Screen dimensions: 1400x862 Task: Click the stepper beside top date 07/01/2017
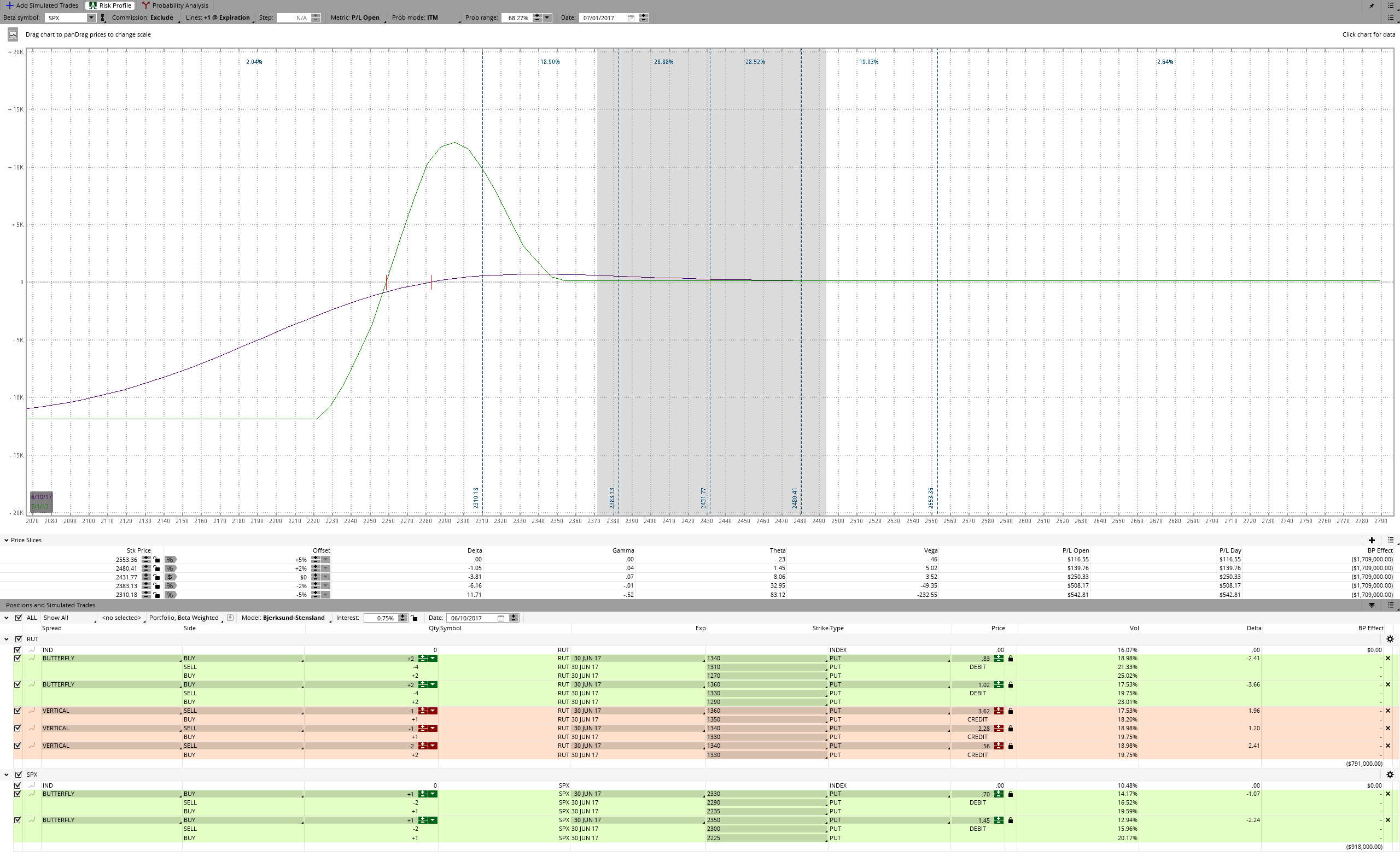coord(644,17)
